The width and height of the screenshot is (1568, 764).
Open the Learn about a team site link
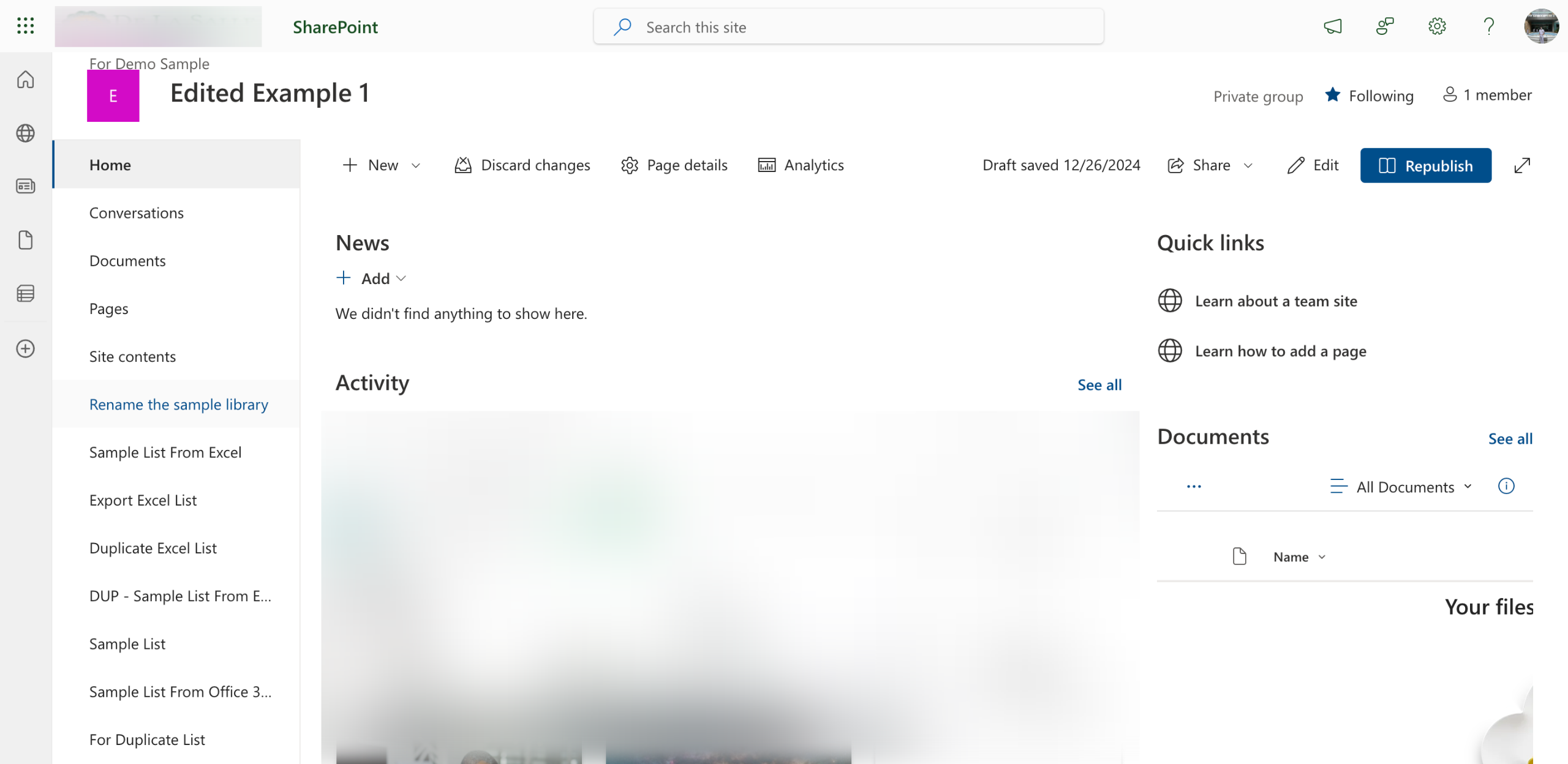click(x=1276, y=301)
